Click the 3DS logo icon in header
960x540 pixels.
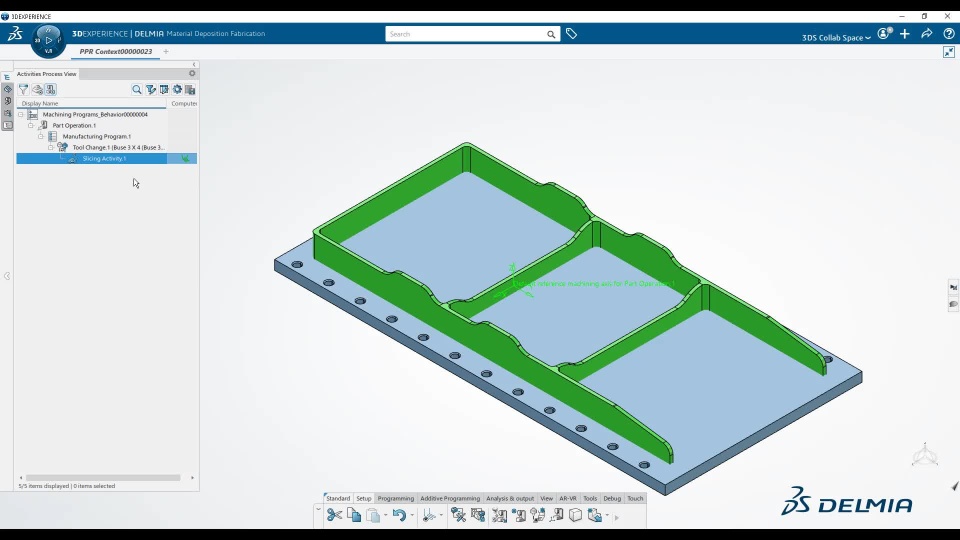pos(15,34)
